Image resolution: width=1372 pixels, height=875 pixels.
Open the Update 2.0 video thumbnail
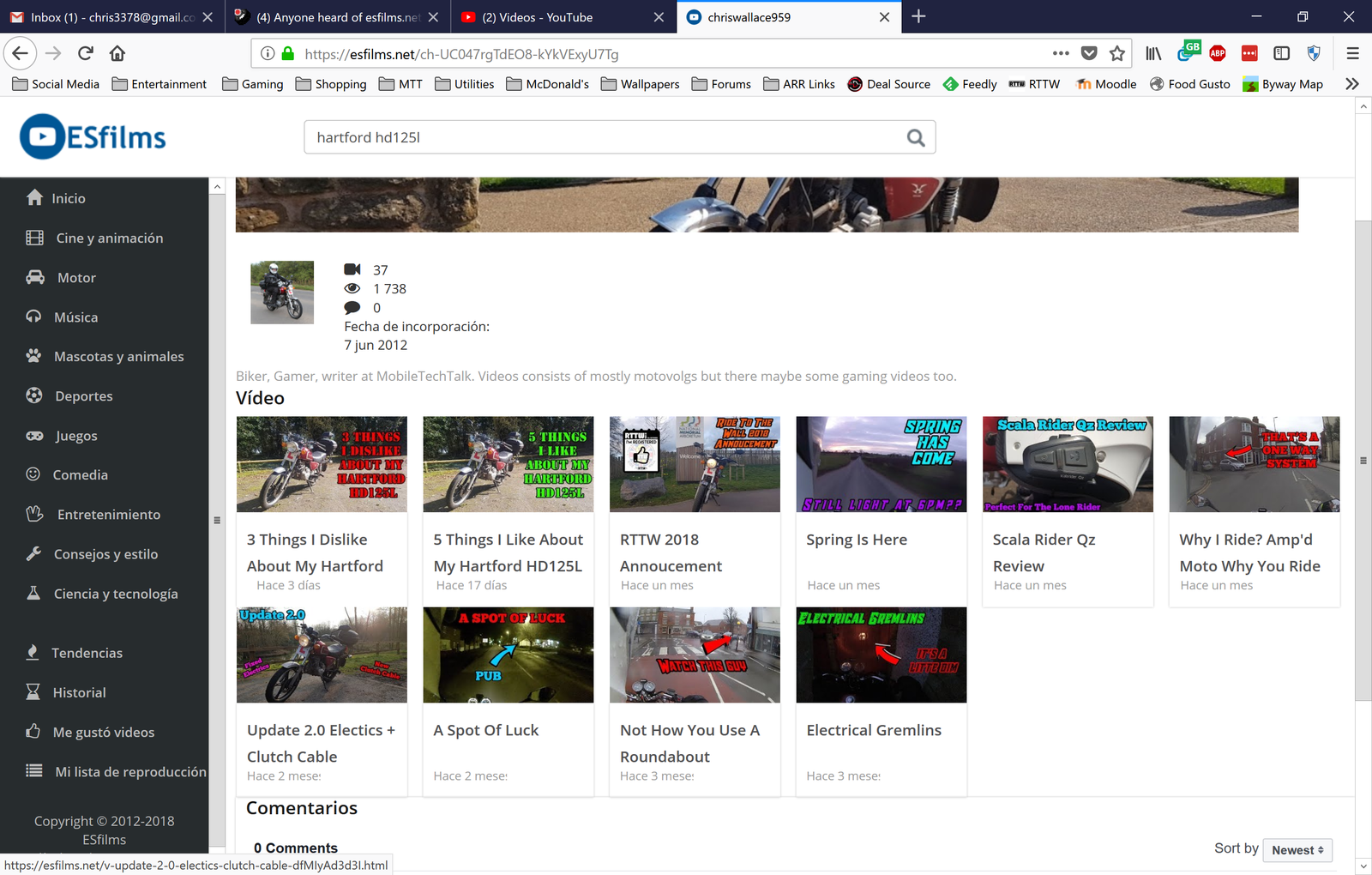click(x=322, y=655)
